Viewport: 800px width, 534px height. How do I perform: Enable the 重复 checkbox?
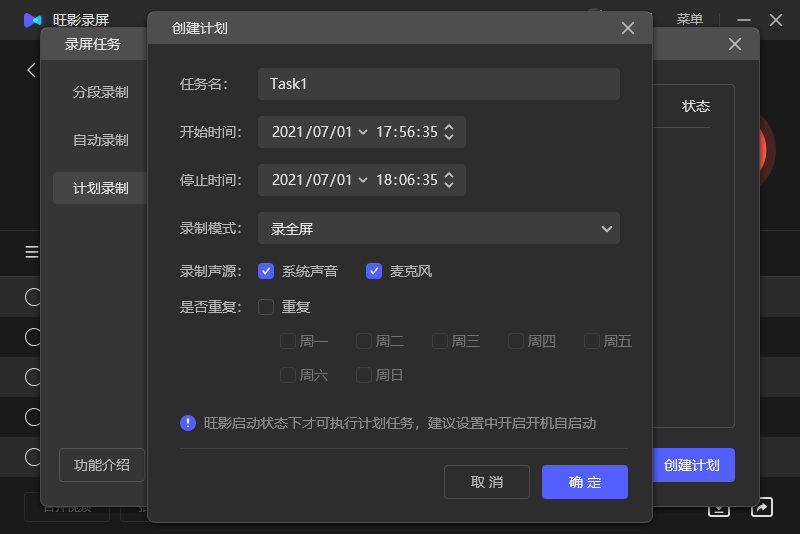(x=266, y=307)
